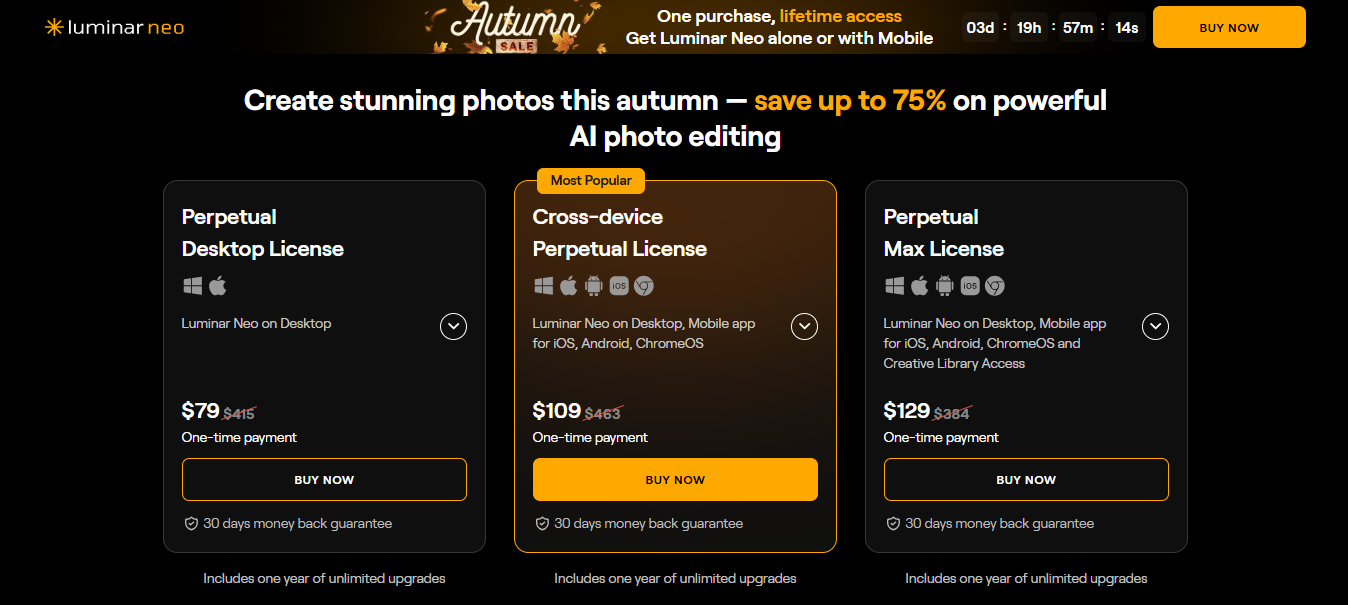The height and width of the screenshot is (605, 1348).
Task: Expand Cross-device Perpetual License details chevron
Action: pyautogui.click(x=804, y=326)
